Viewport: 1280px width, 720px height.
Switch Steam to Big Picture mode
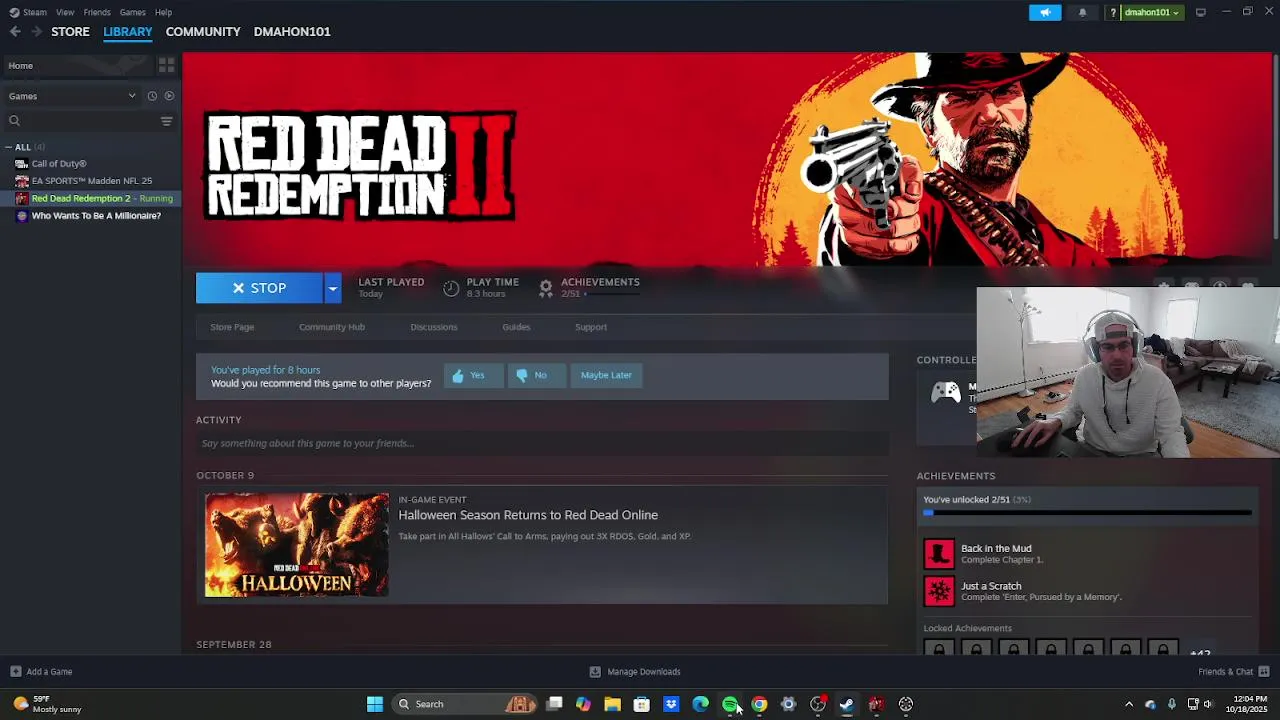[1200, 12]
